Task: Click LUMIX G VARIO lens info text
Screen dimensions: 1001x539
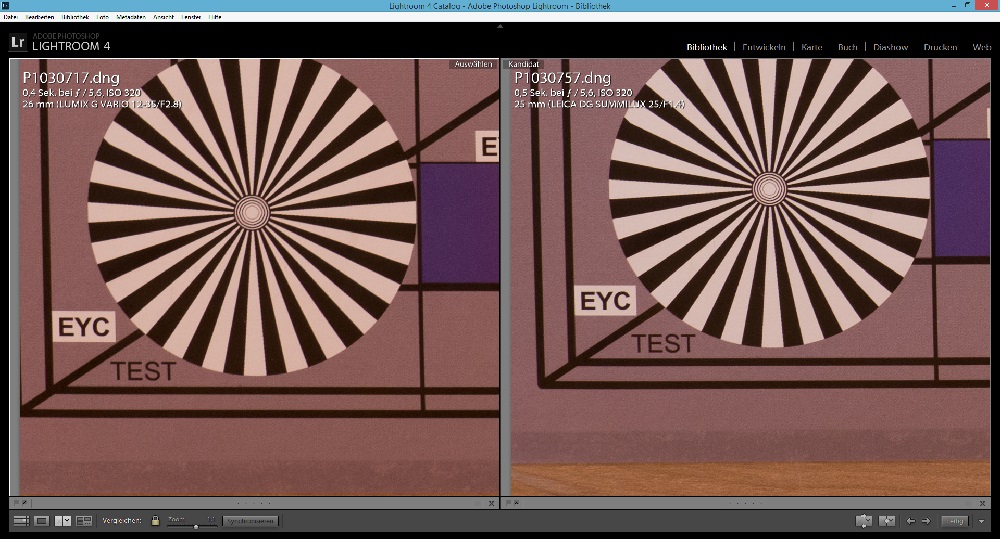Action: coord(102,103)
